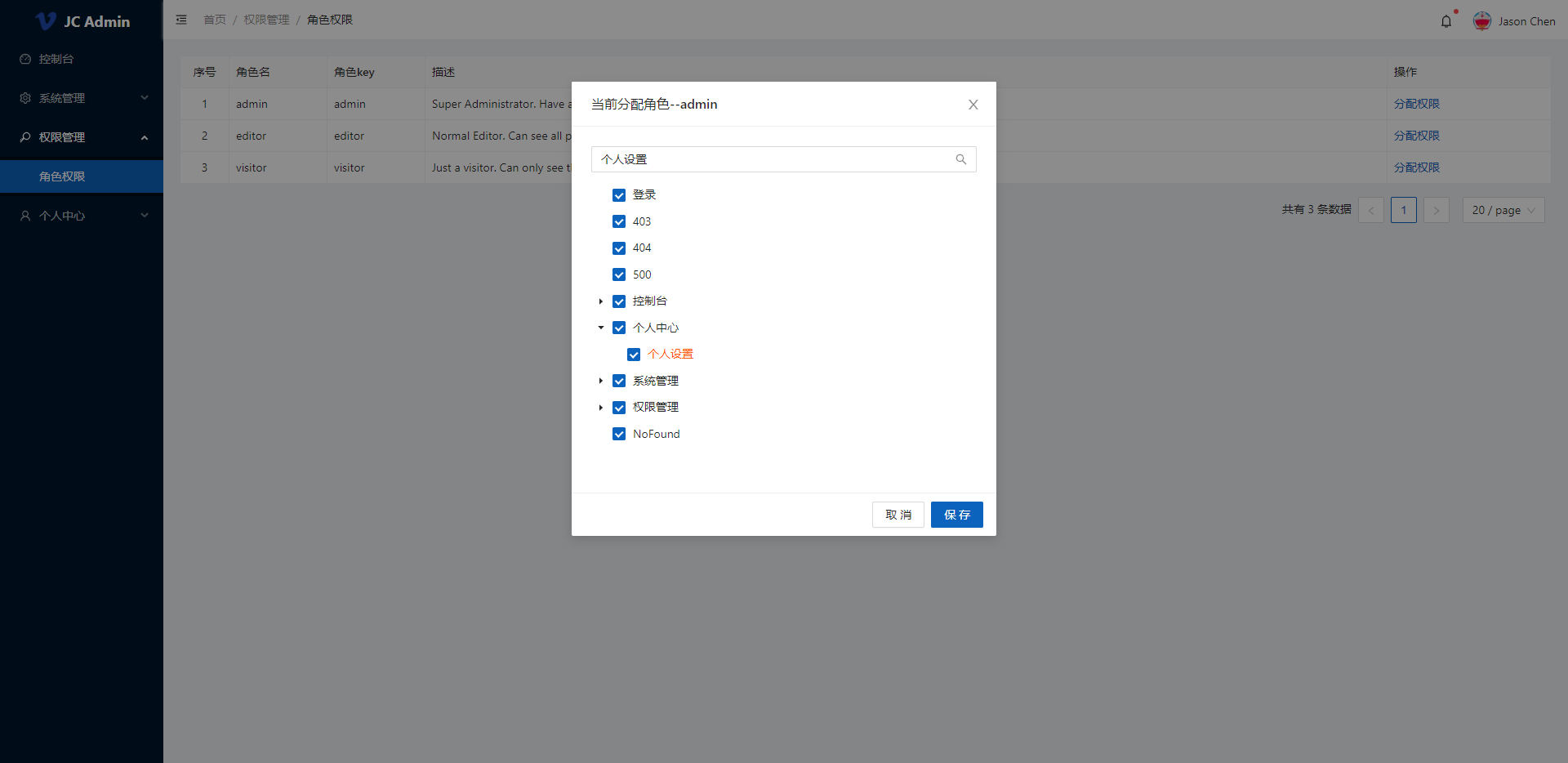Click the 首页 breadcrumb link
The height and width of the screenshot is (763, 1568).
(x=215, y=20)
